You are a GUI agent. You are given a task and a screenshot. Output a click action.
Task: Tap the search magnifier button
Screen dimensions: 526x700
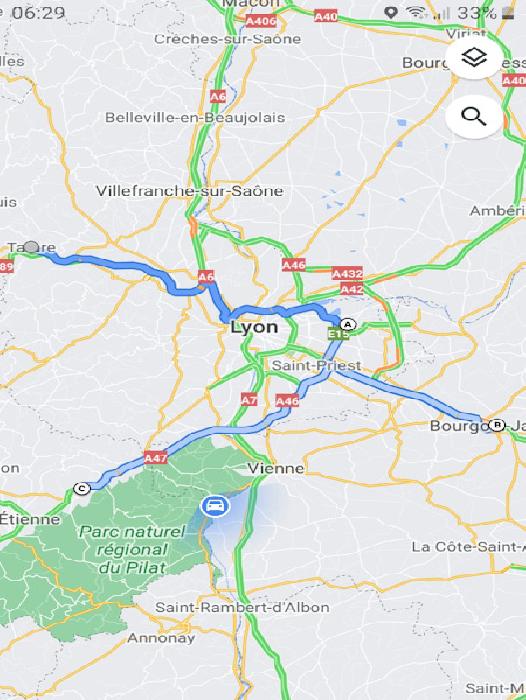[x=474, y=117]
